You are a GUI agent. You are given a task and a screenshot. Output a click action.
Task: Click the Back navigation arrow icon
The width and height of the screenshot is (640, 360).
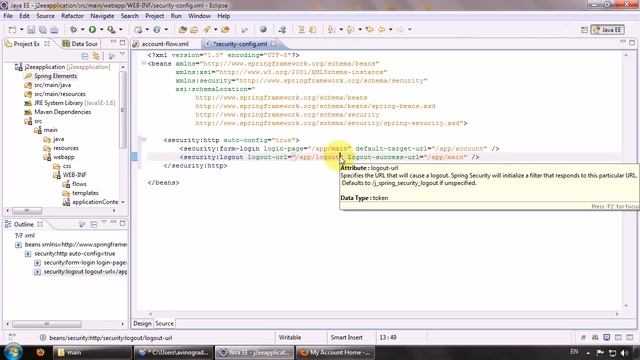[382, 29]
